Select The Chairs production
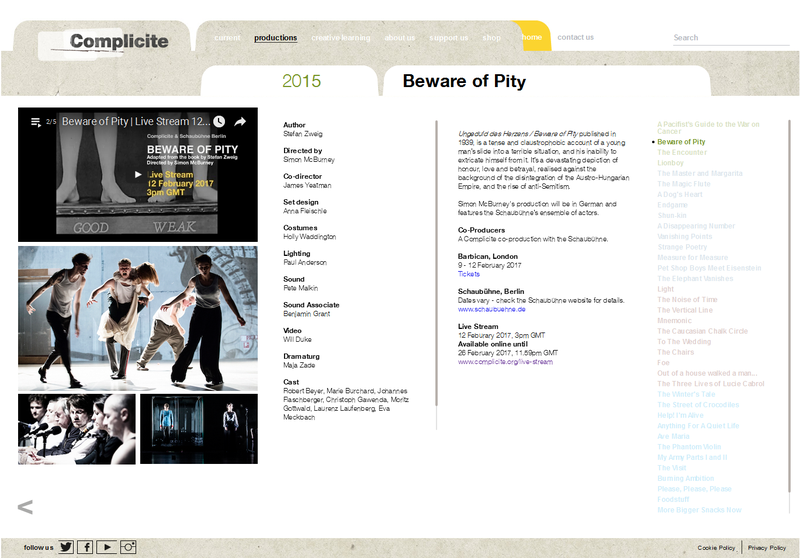The width and height of the screenshot is (800, 558). tap(676, 352)
